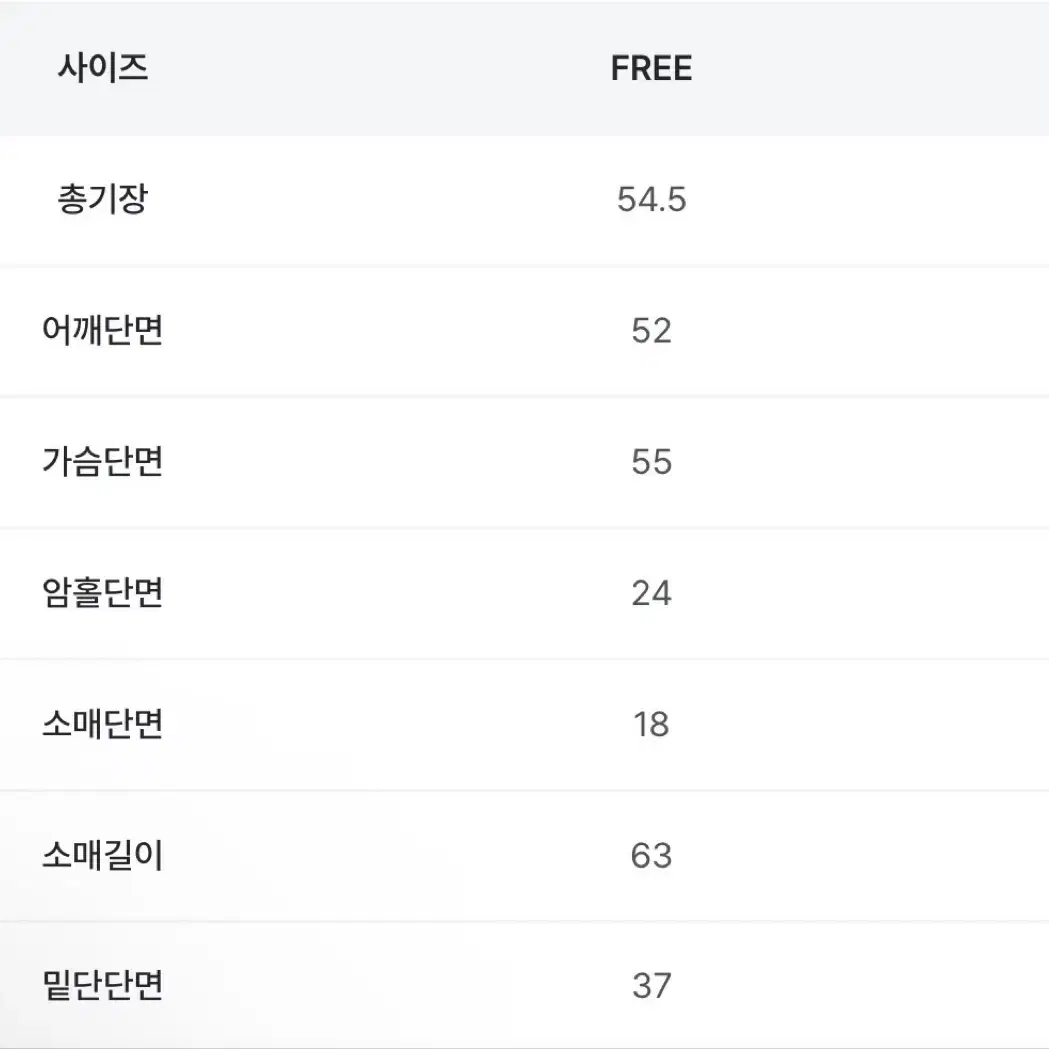Click the 사이즈 header label
The width and height of the screenshot is (1049, 1049).
[102, 68]
